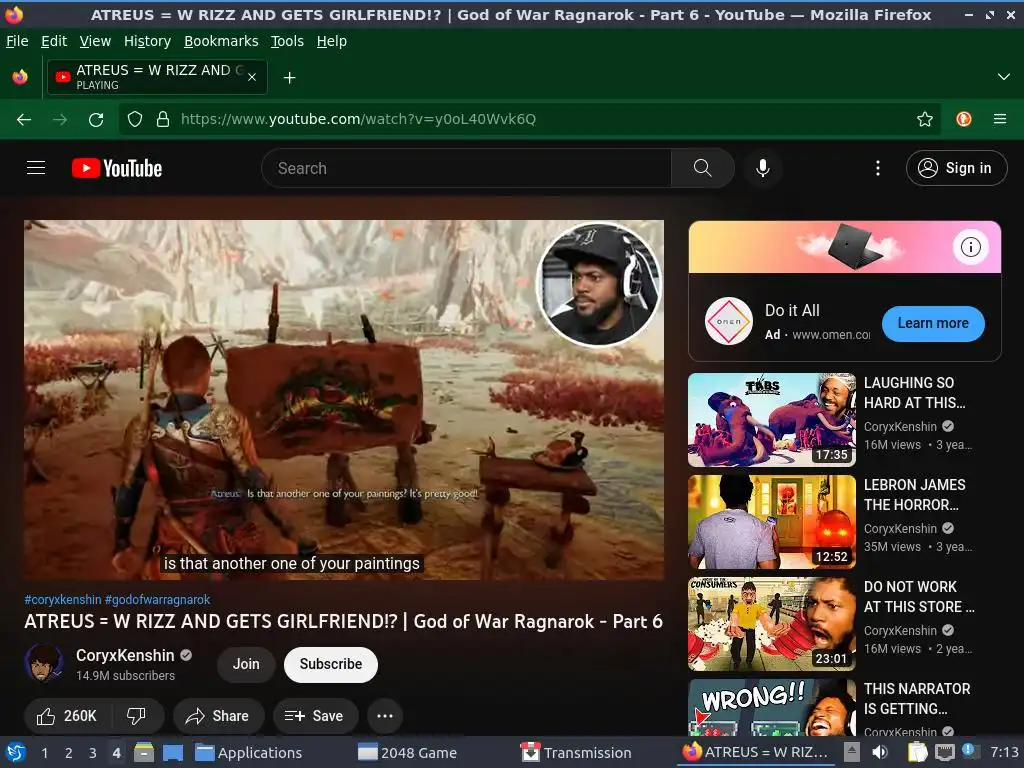The width and height of the screenshot is (1024, 768).
Task: Open the DuckDuckGo extension icon
Action: [x=963, y=119]
